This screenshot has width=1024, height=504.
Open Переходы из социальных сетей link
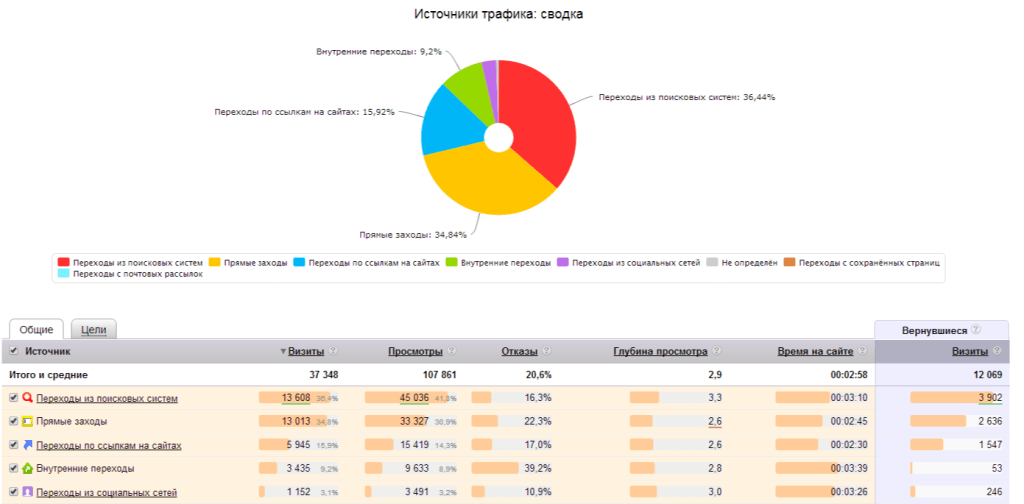107,492
